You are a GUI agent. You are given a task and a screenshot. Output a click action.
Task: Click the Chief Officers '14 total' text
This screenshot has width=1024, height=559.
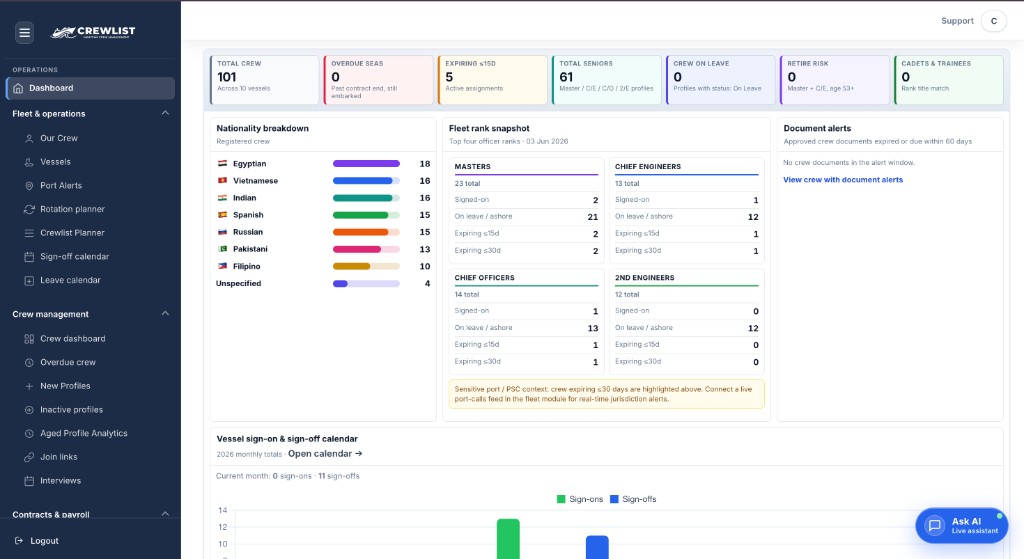467,295
